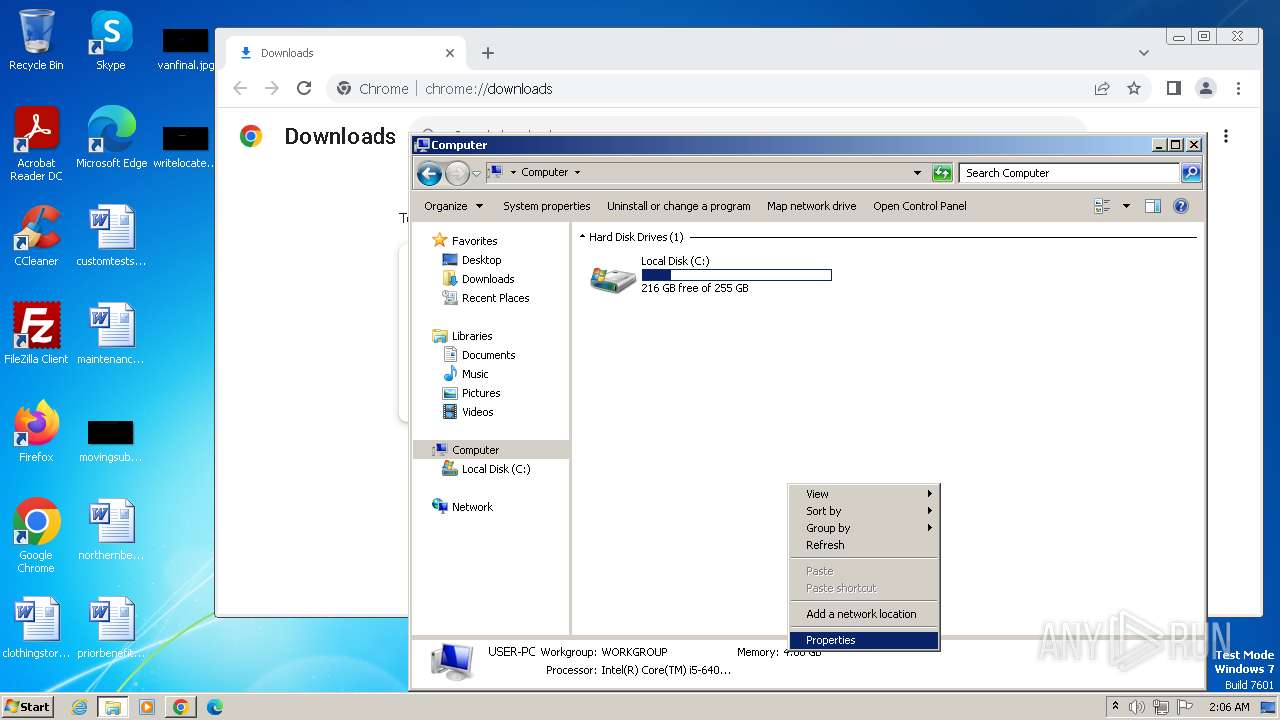The image size is (1280, 720).
Task: Choose Refresh from the context menu
Action: [x=864, y=545]
